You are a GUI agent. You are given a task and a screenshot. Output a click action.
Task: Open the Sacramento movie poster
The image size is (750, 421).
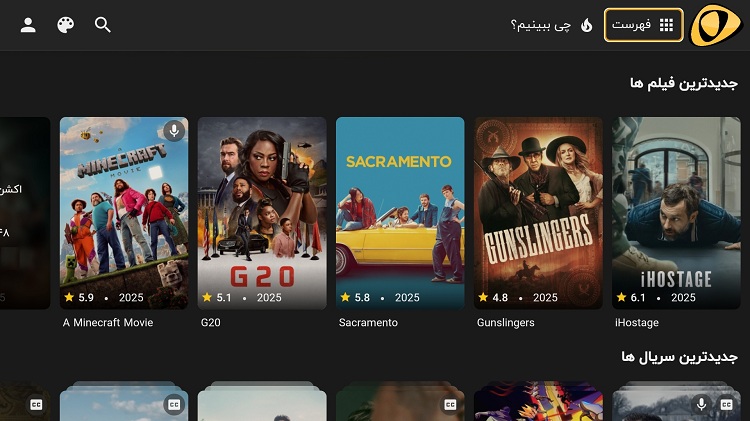coord(400,213)
